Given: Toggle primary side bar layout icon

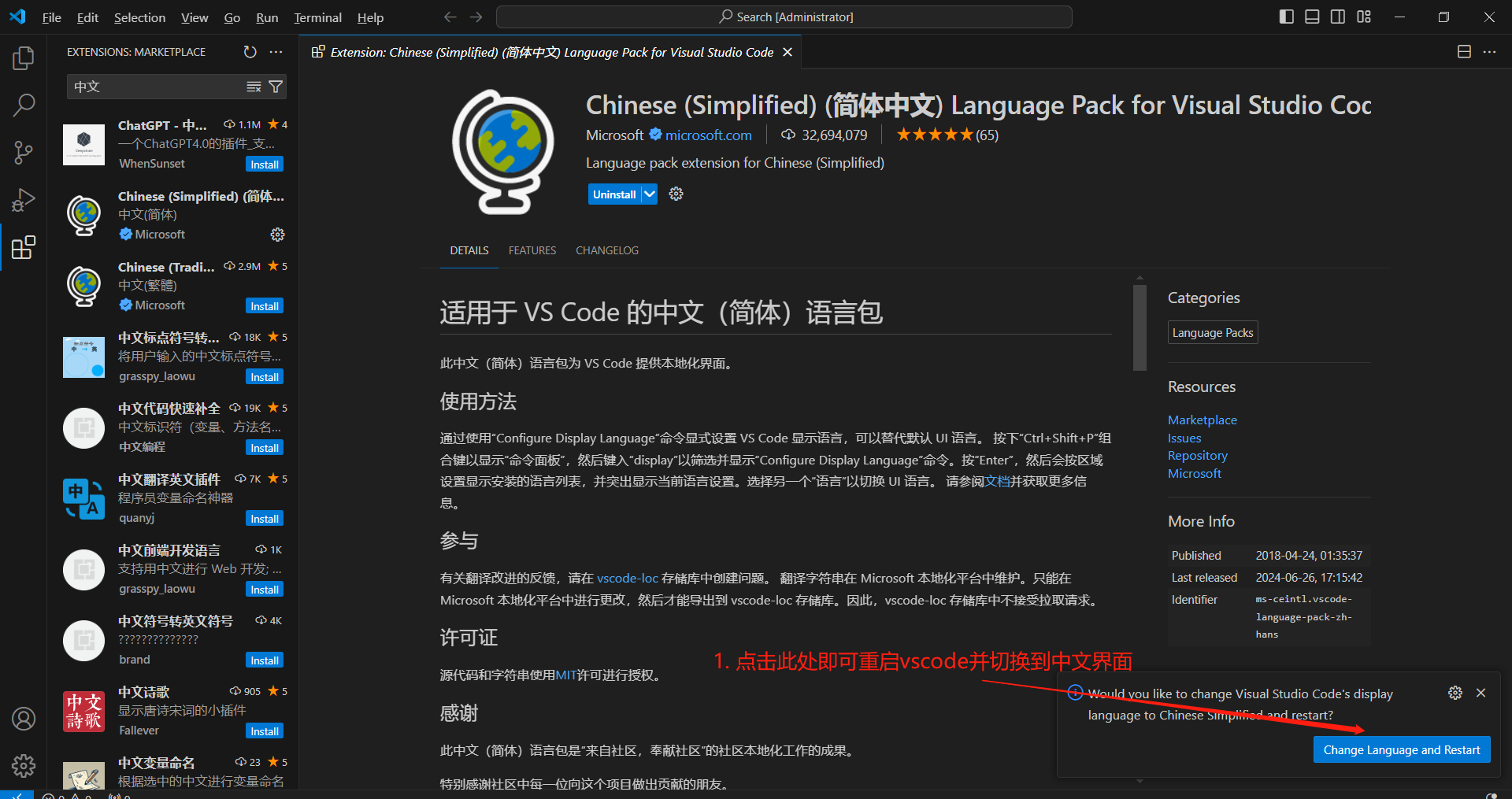Looking at the screenshot, I should (1287, 17).
